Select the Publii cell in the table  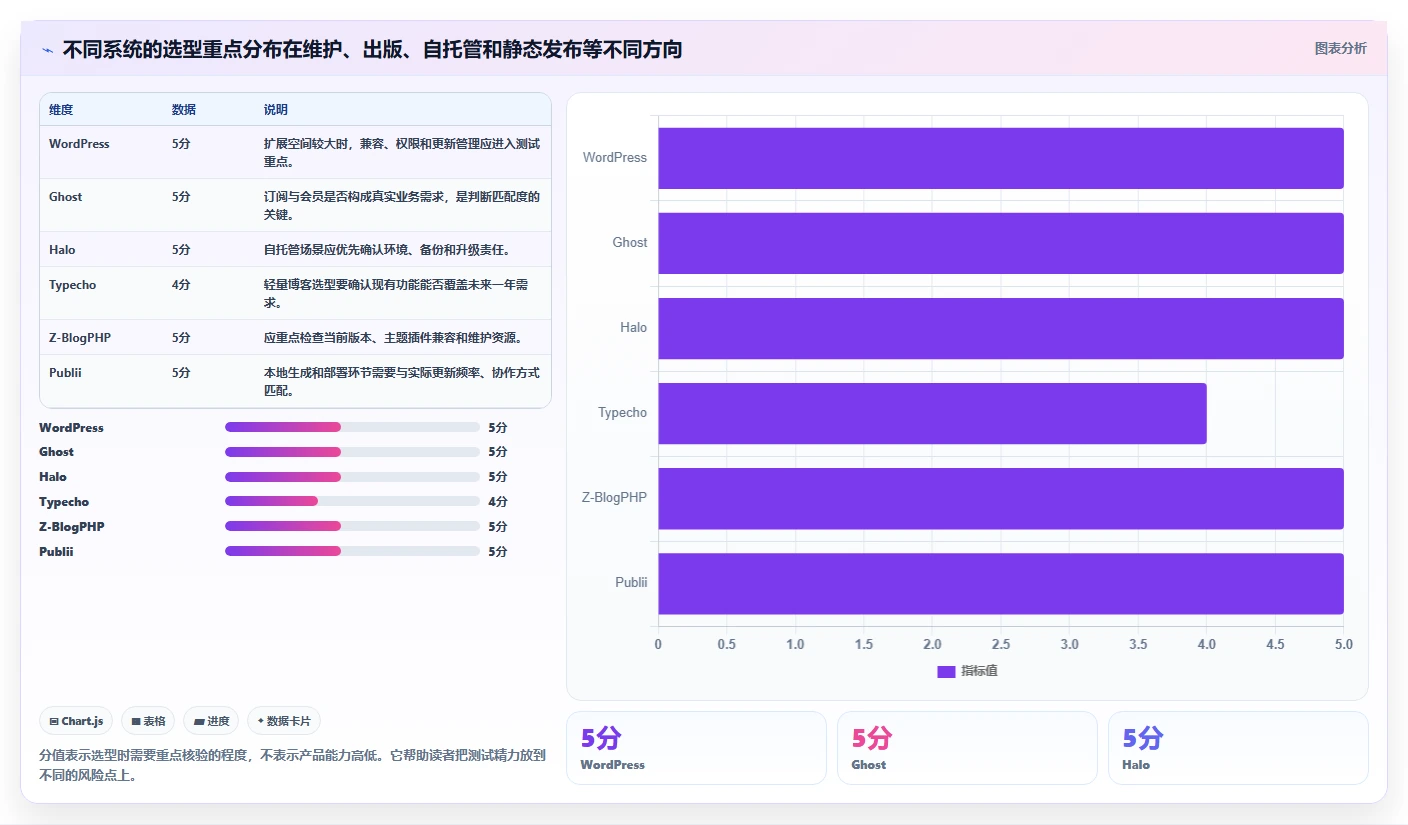click(x=66, y=373)
